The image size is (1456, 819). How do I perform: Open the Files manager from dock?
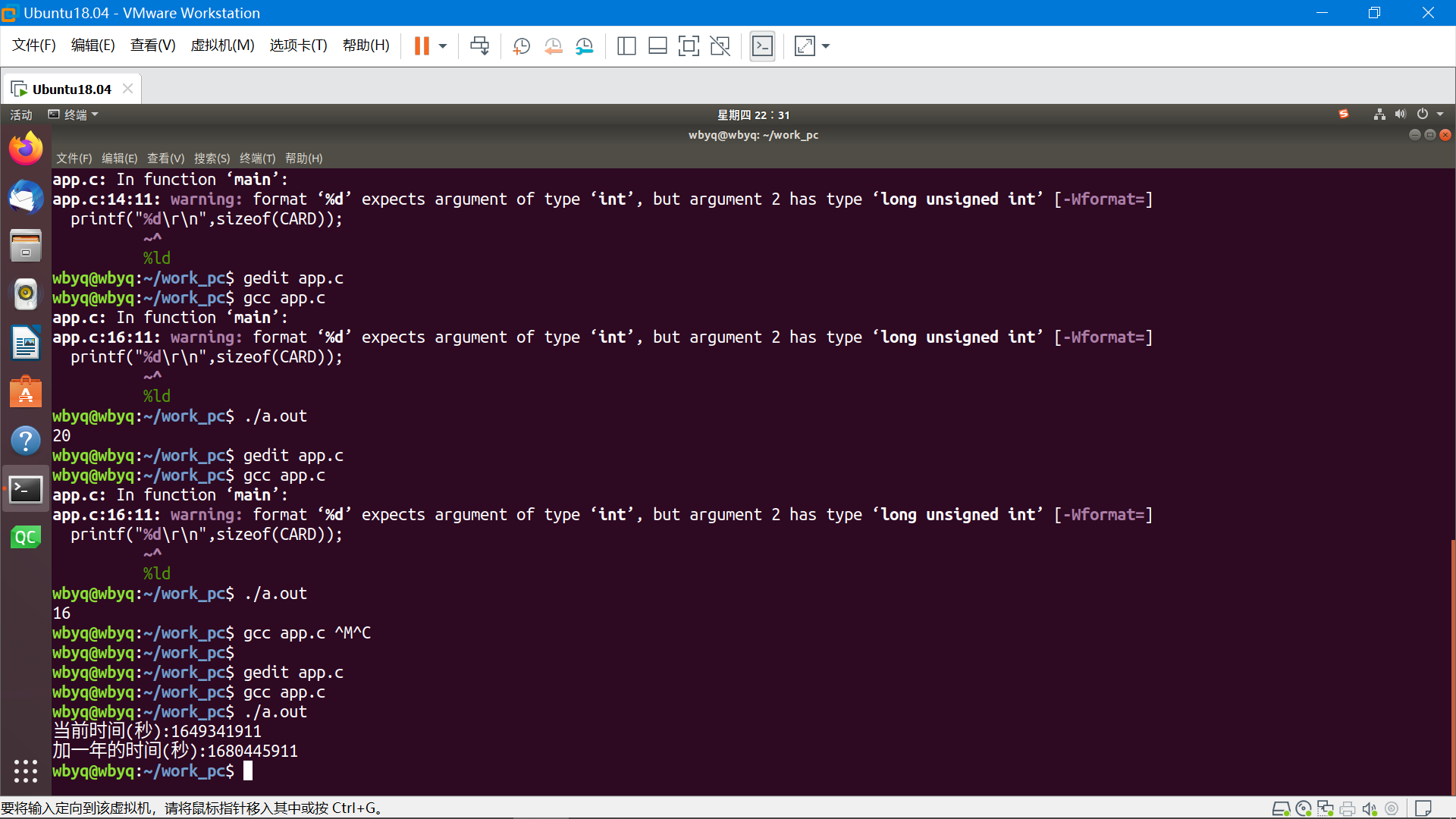pos(26,246)
